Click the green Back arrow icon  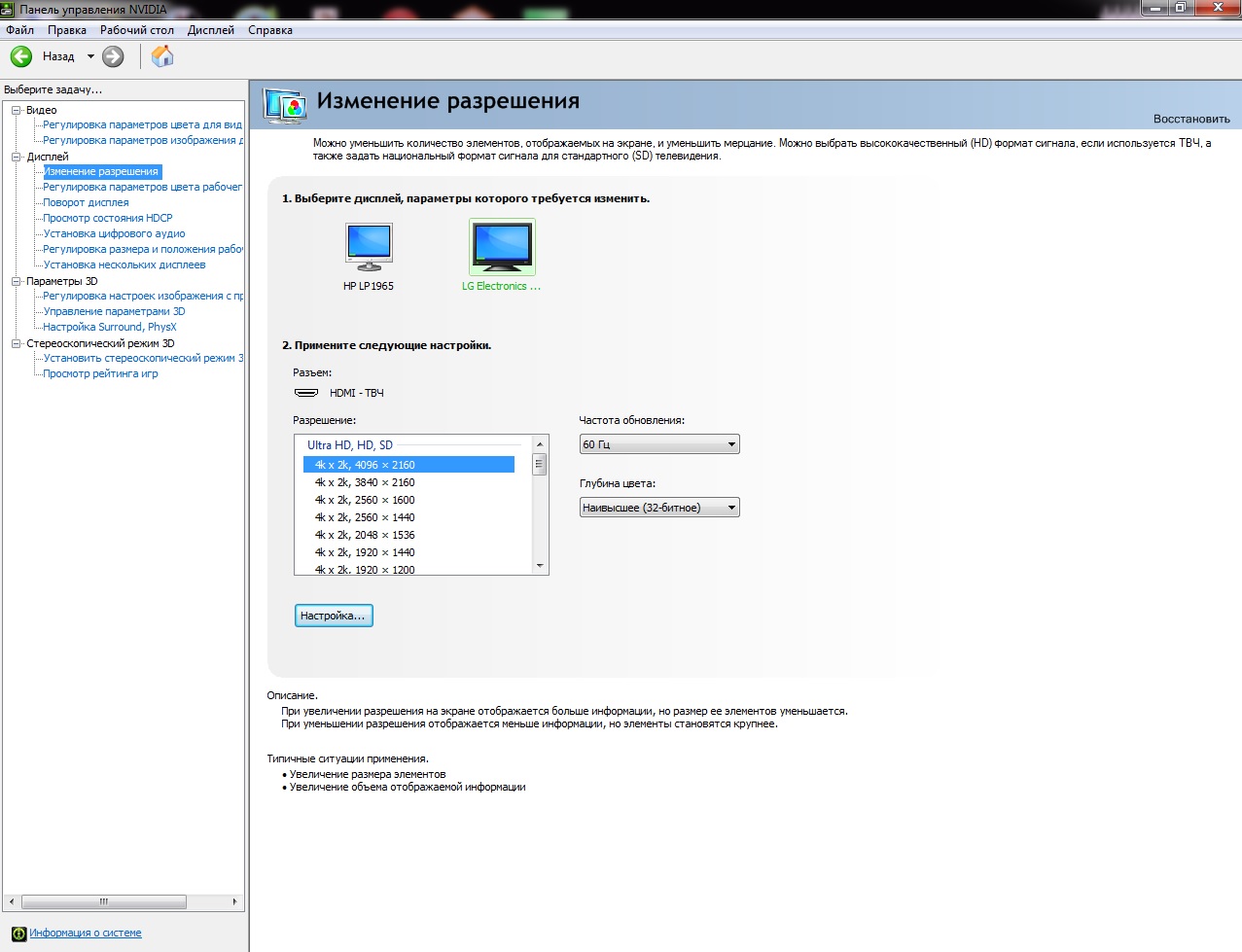tap(21, 56)
